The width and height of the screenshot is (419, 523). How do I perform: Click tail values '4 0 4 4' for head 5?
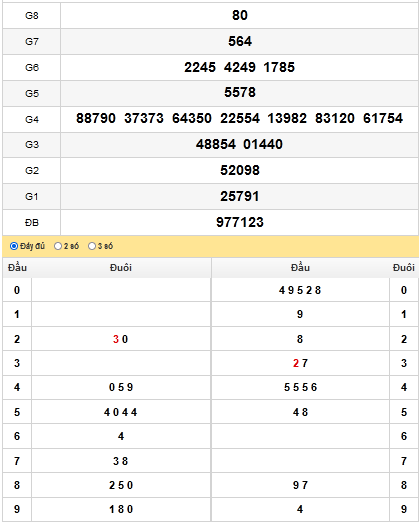point(121,412)
